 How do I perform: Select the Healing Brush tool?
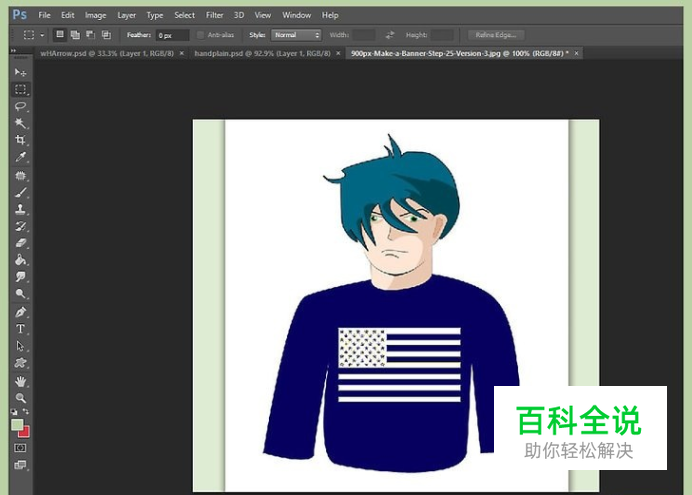pos(20,176)
